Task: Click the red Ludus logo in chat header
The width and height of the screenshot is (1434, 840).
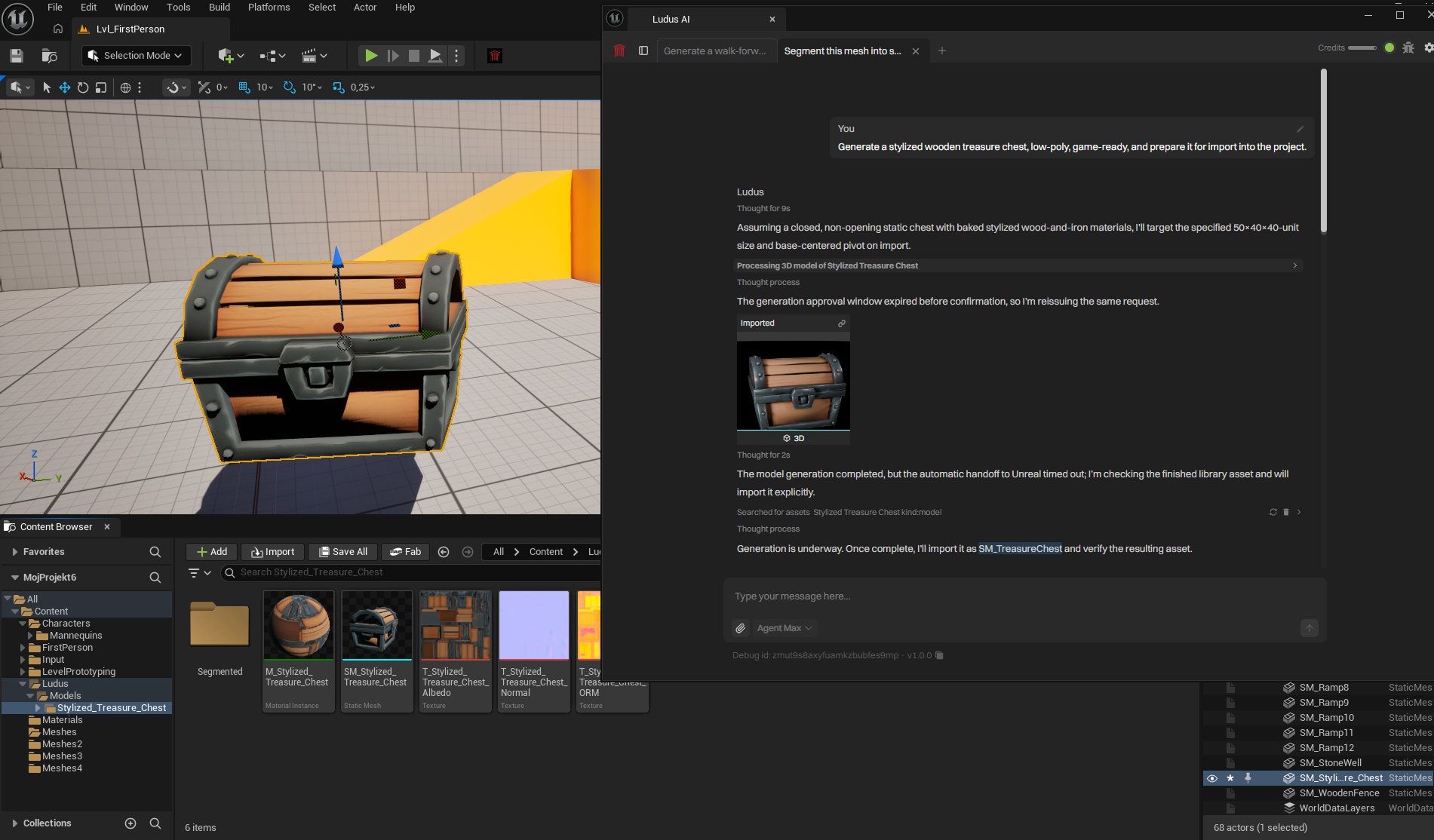Action: (619, 51)
